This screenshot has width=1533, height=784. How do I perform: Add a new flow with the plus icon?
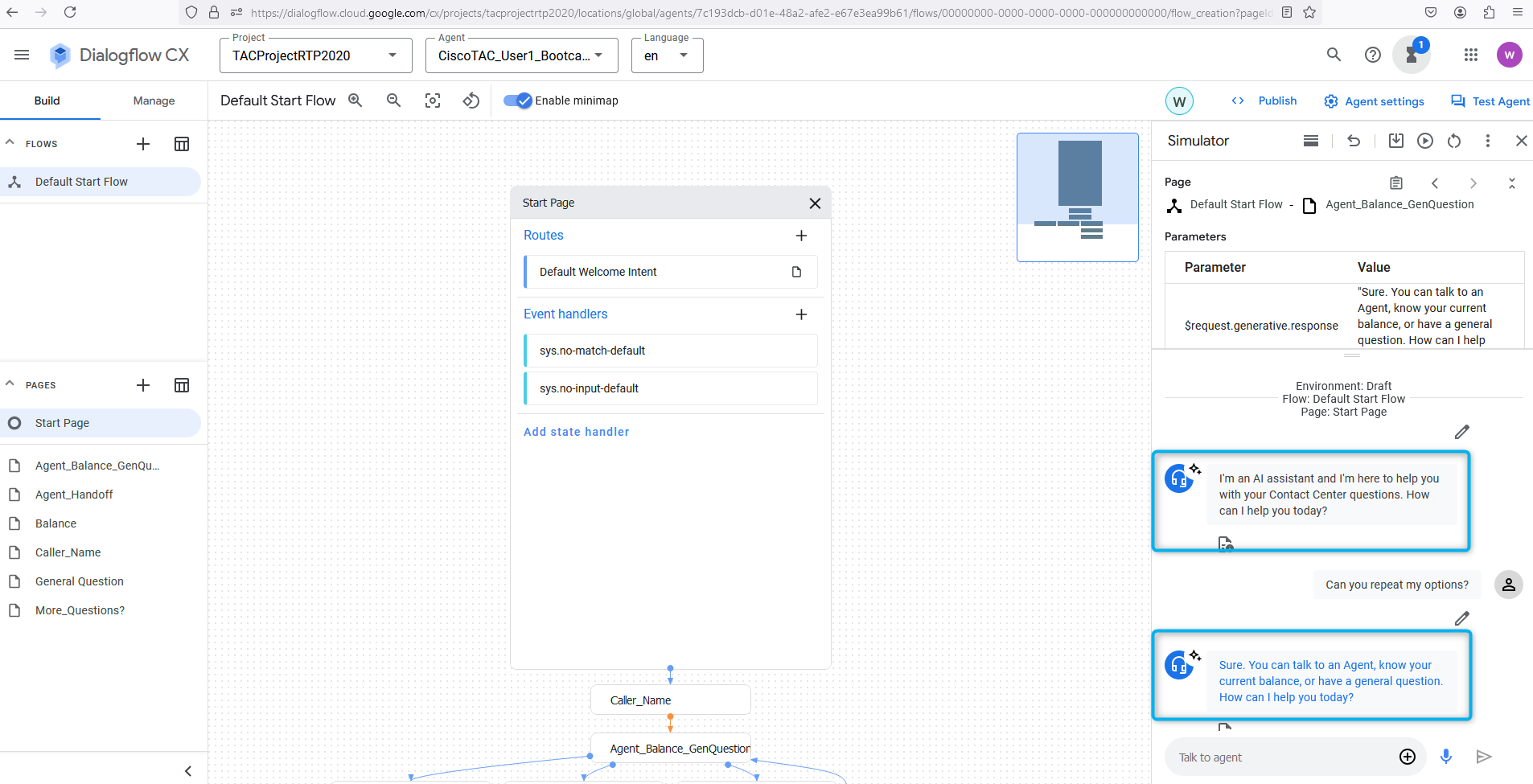143,144
